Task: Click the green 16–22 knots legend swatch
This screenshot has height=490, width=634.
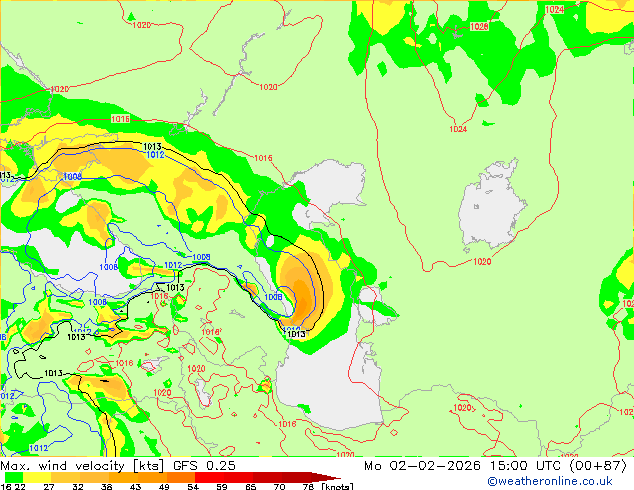Action: pyautogui.click(x=14, y=477)
